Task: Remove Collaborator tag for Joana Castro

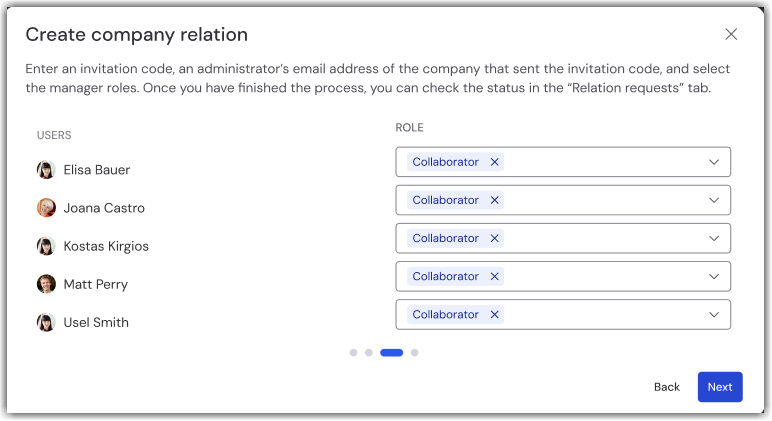Action: [x=495, y=200]
